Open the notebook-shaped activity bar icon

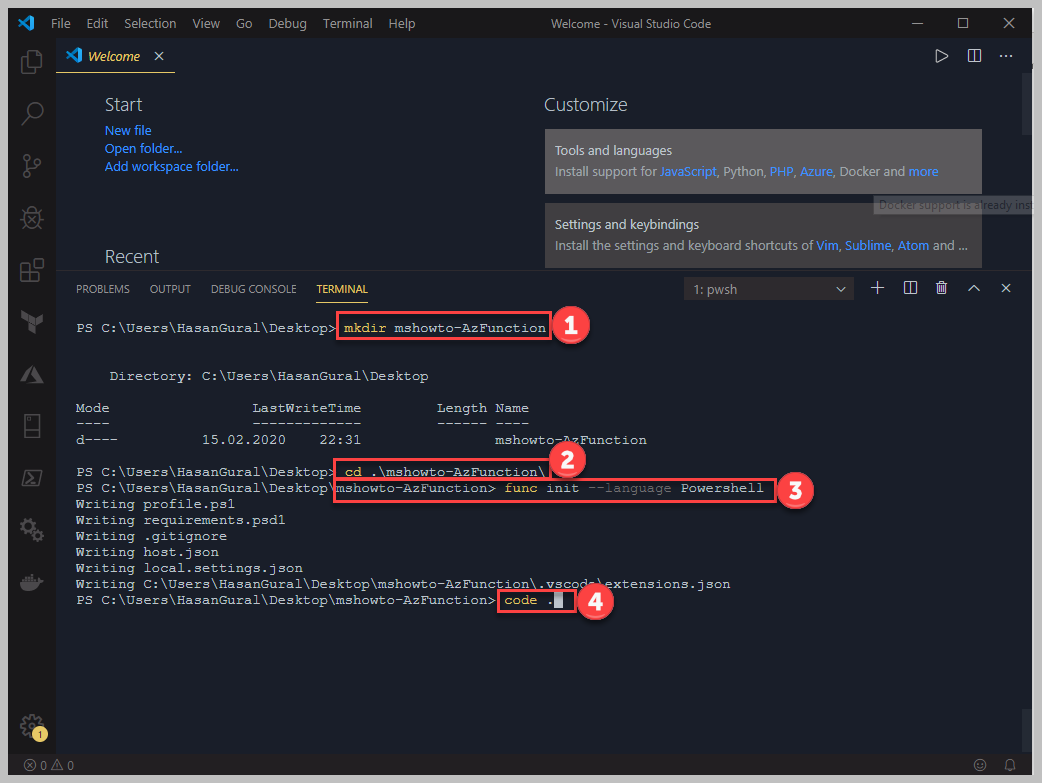pyautogui.click(x=31, y=426)
